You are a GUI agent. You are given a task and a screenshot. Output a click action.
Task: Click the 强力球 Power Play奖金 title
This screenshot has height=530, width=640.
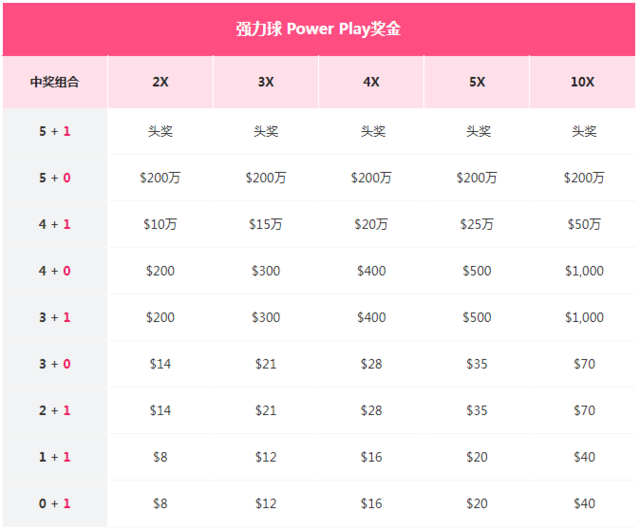point(318,29)
